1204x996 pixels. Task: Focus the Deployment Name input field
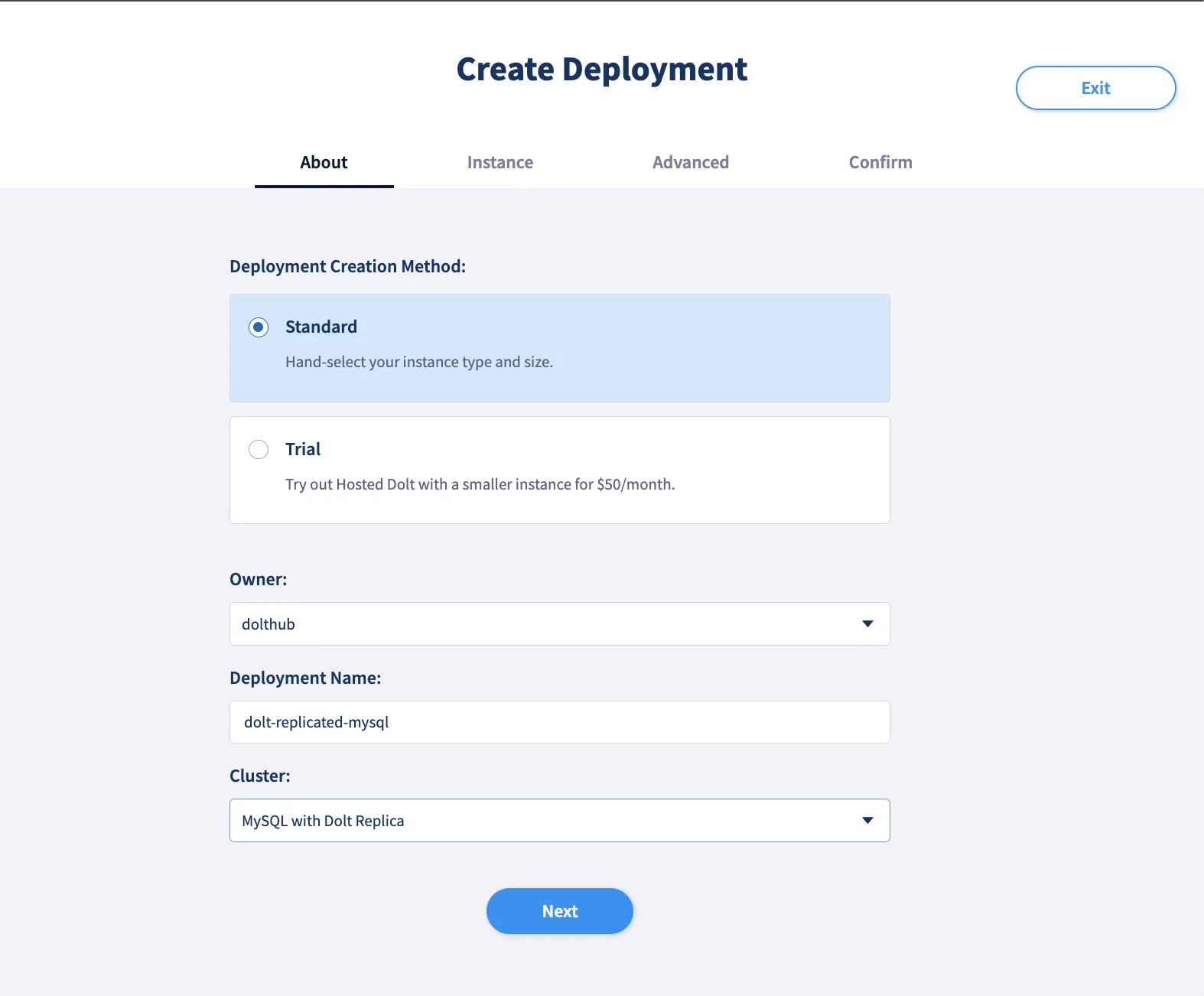click(x=559, y=722)
